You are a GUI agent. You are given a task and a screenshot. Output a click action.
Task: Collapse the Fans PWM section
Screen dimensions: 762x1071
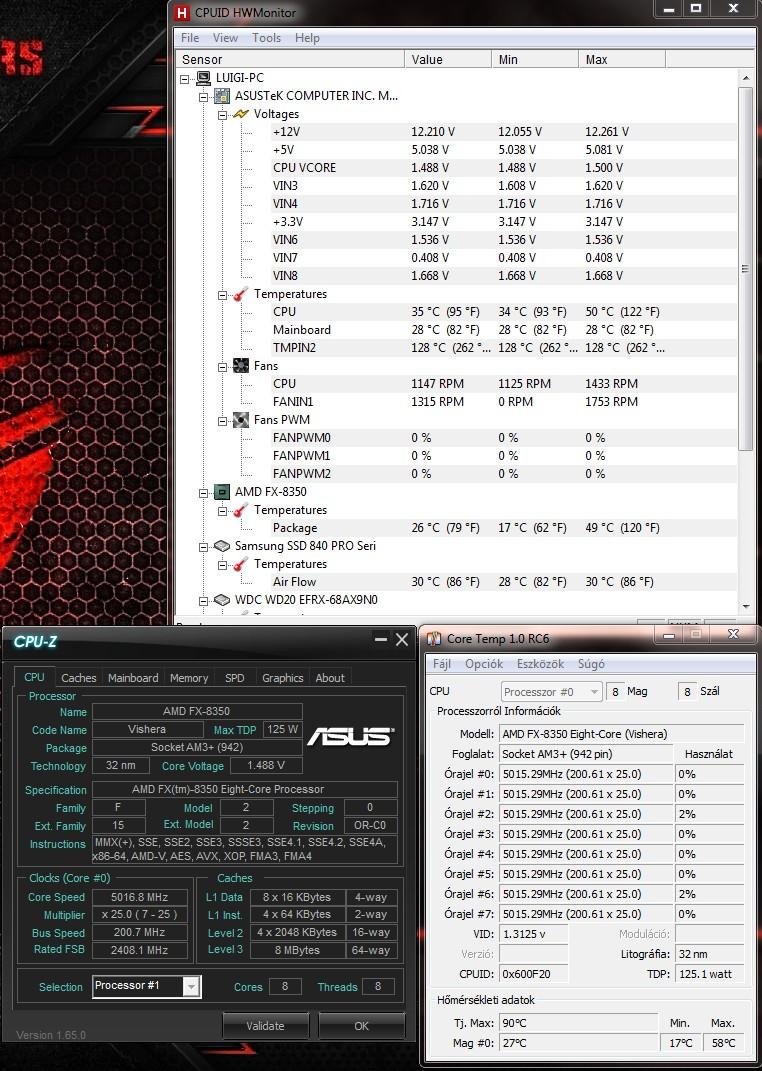coord(222,420)
